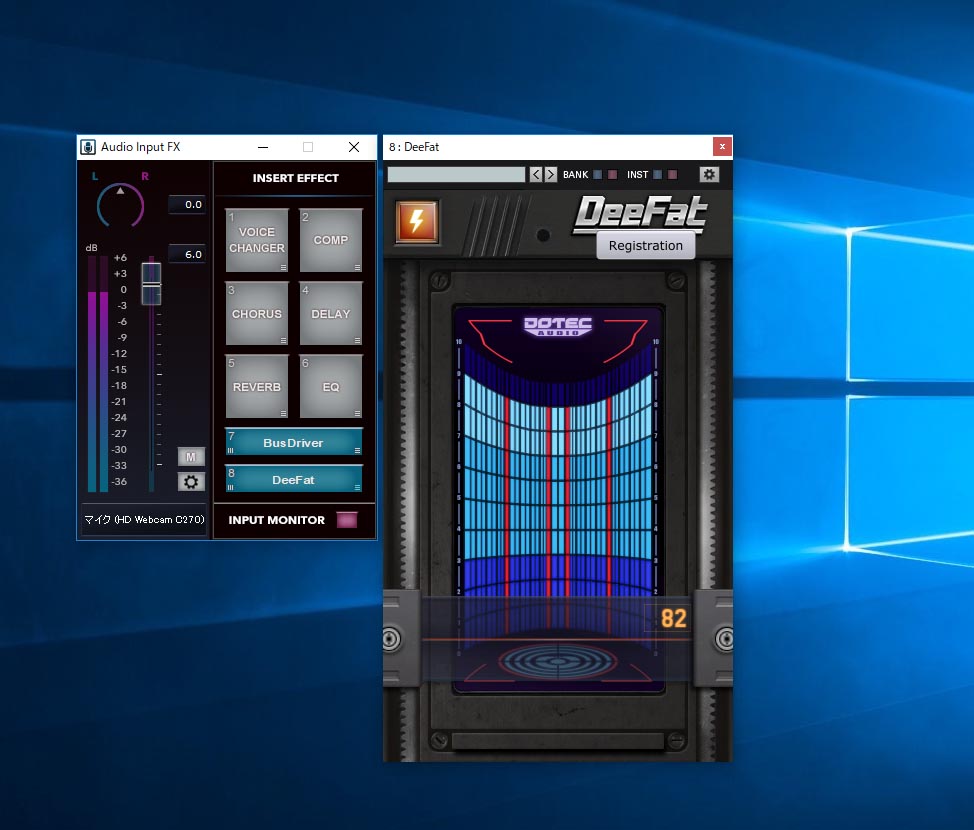Enable the COMP effect slot
The height and width of the screenshot is (830, 974).
point(330,240)
